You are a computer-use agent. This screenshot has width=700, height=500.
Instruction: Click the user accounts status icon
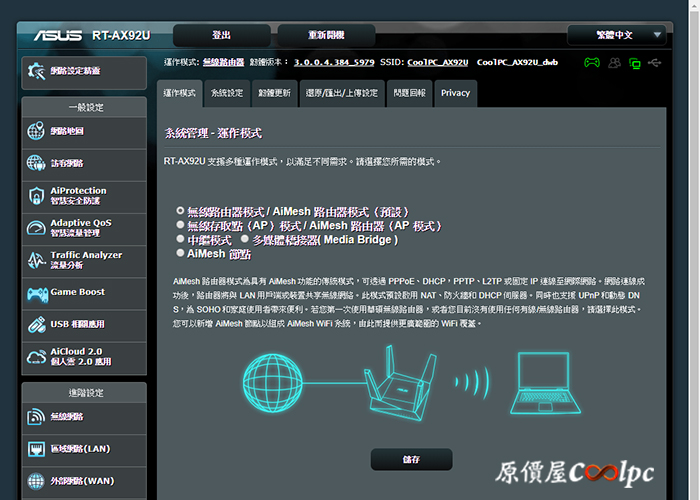[615, 63]
